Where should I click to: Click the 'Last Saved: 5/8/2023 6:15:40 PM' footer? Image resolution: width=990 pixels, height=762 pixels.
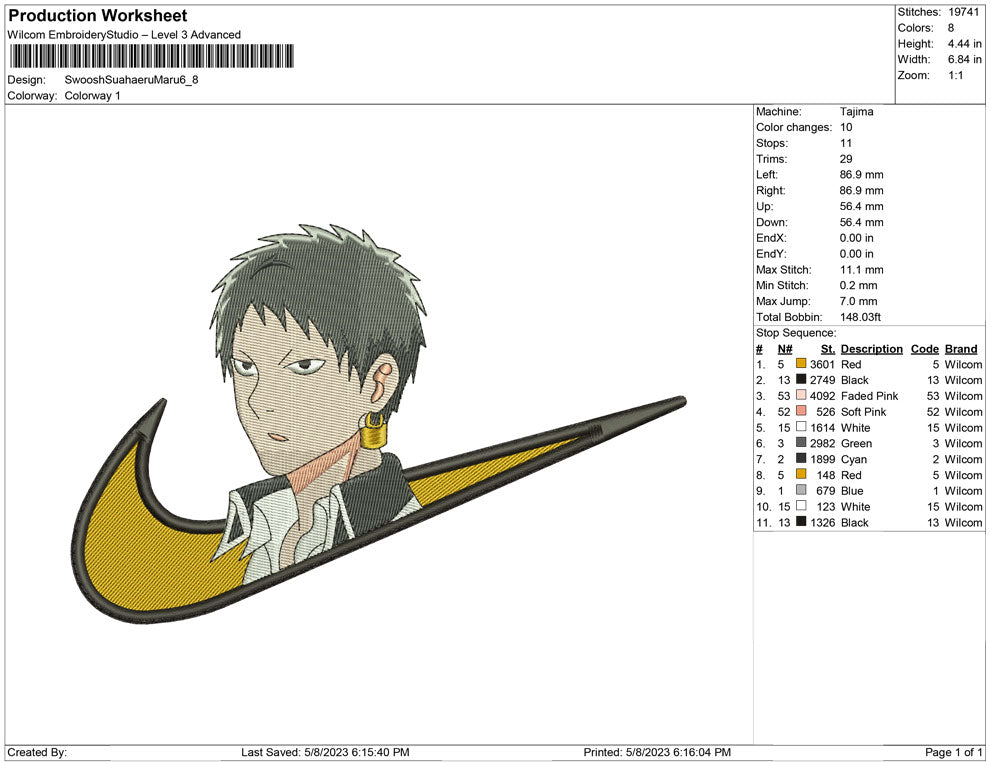[325, 752]
